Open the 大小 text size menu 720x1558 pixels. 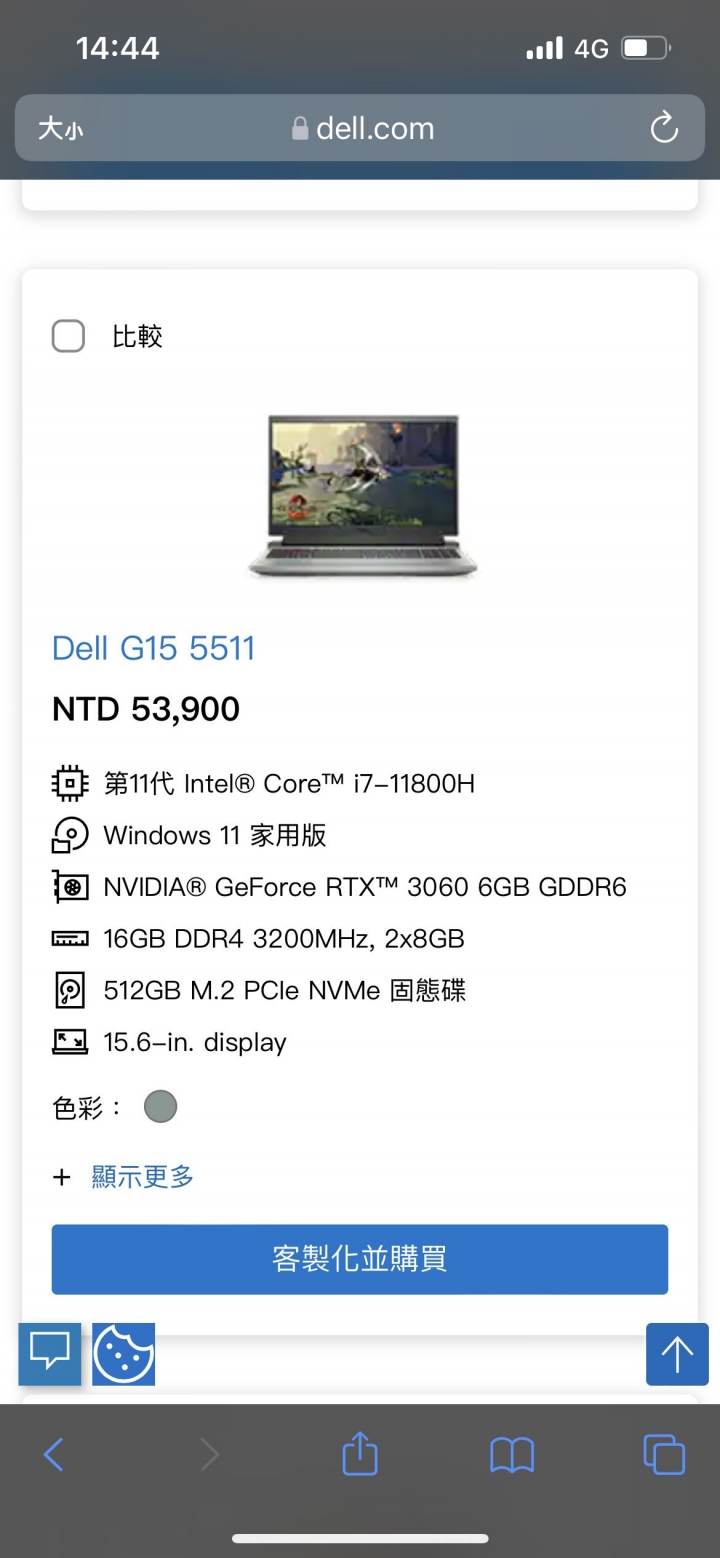coord(61,128)
